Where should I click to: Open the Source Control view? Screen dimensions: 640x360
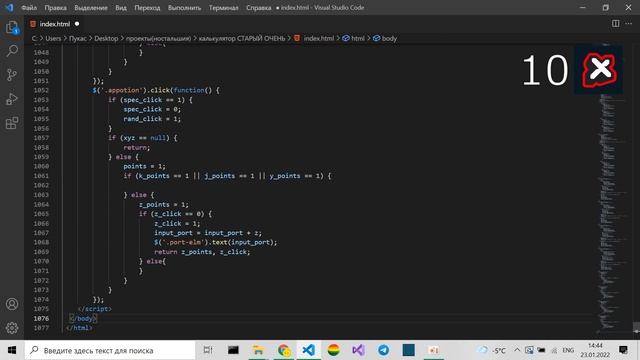[x=12, y=75]
